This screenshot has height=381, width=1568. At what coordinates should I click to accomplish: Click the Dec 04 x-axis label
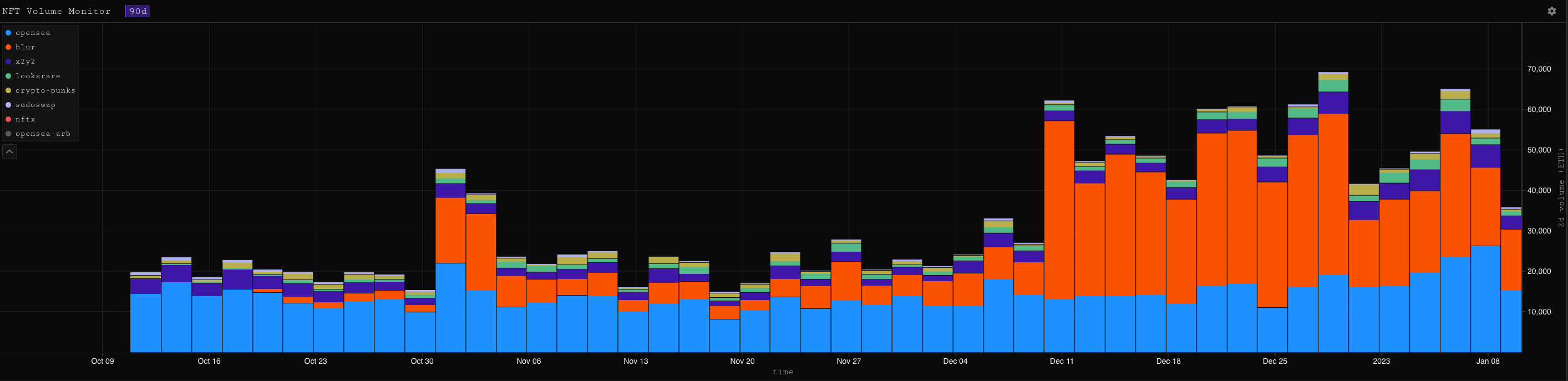955,361
